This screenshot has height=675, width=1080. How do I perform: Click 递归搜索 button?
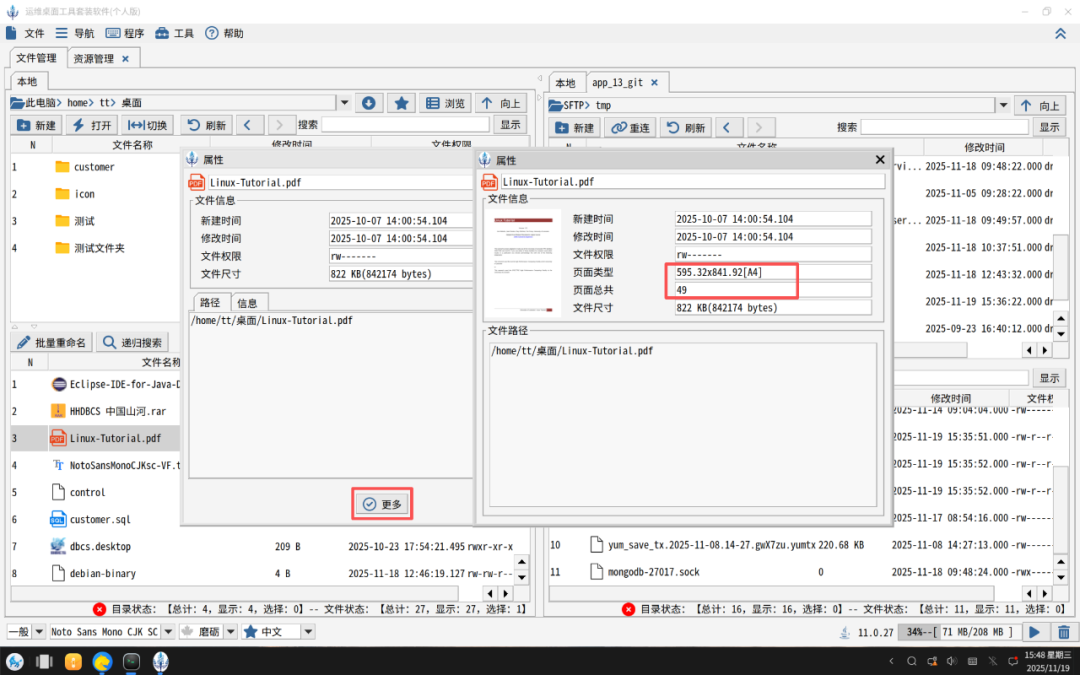point(132,342)
